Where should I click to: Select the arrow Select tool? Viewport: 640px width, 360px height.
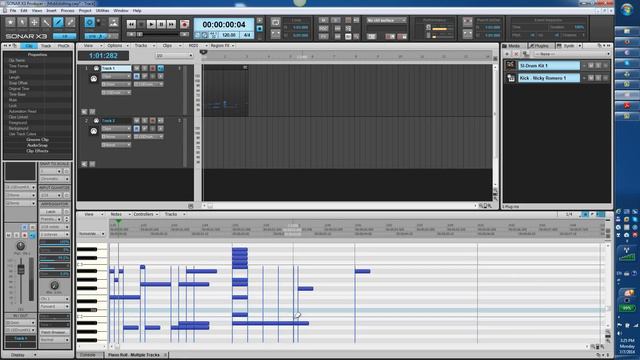click(x=22, y=22)
